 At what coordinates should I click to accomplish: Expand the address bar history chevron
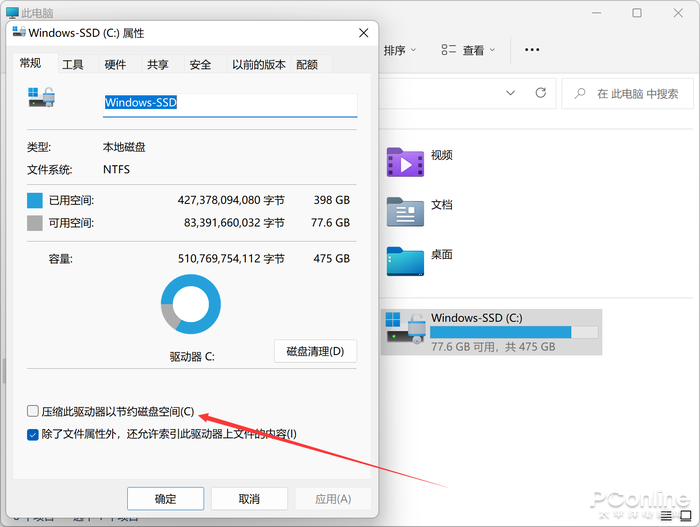[x=510, y=93]
